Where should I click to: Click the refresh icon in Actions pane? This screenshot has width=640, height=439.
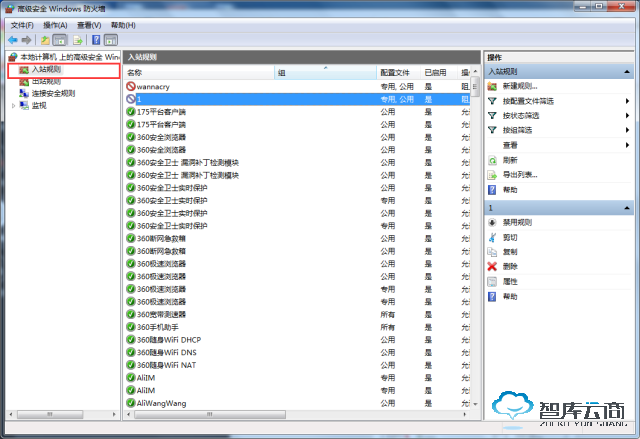(x=492, y=160)
